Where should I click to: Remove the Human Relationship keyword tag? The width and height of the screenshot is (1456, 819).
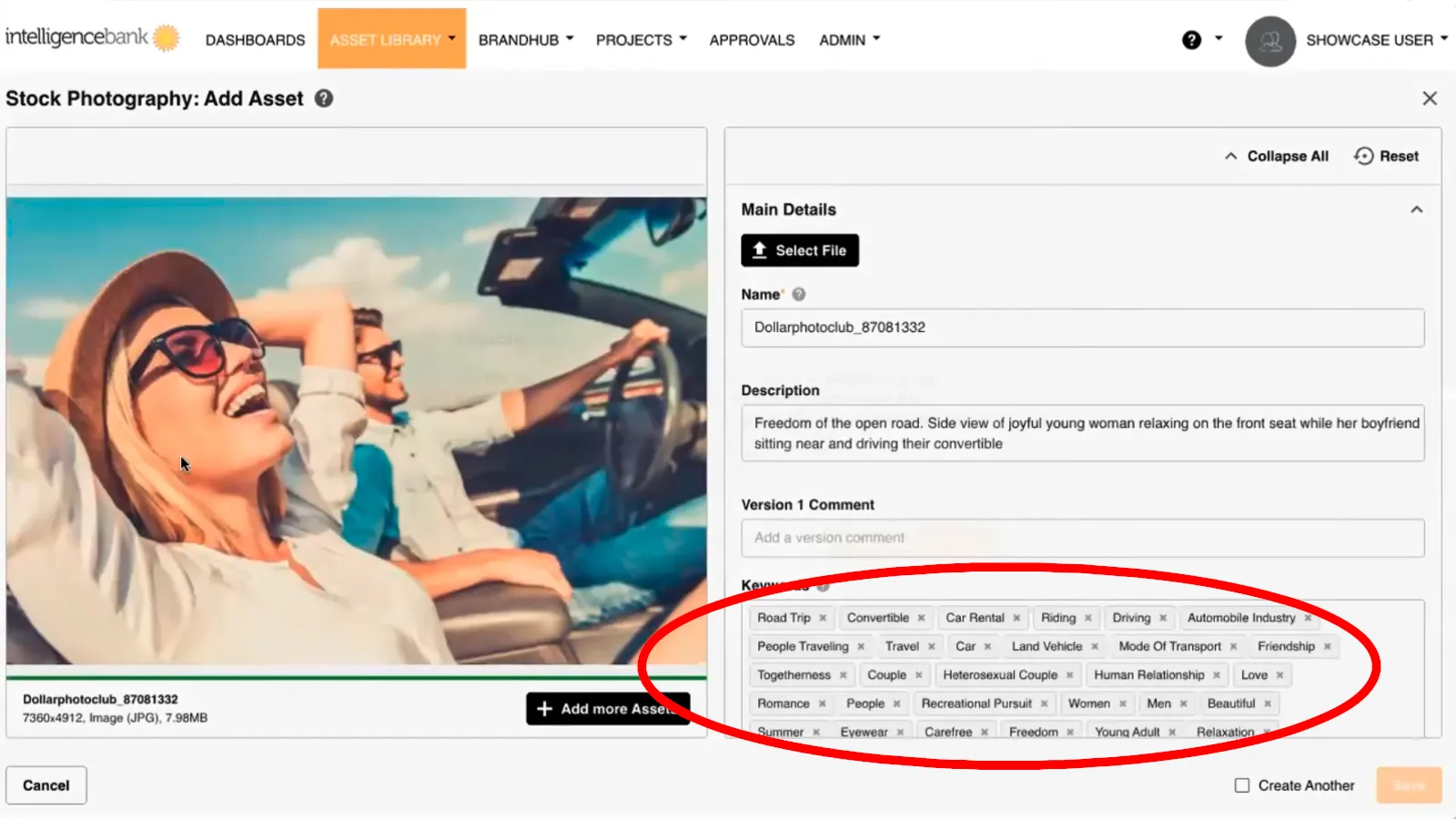tap(1216, 675)
